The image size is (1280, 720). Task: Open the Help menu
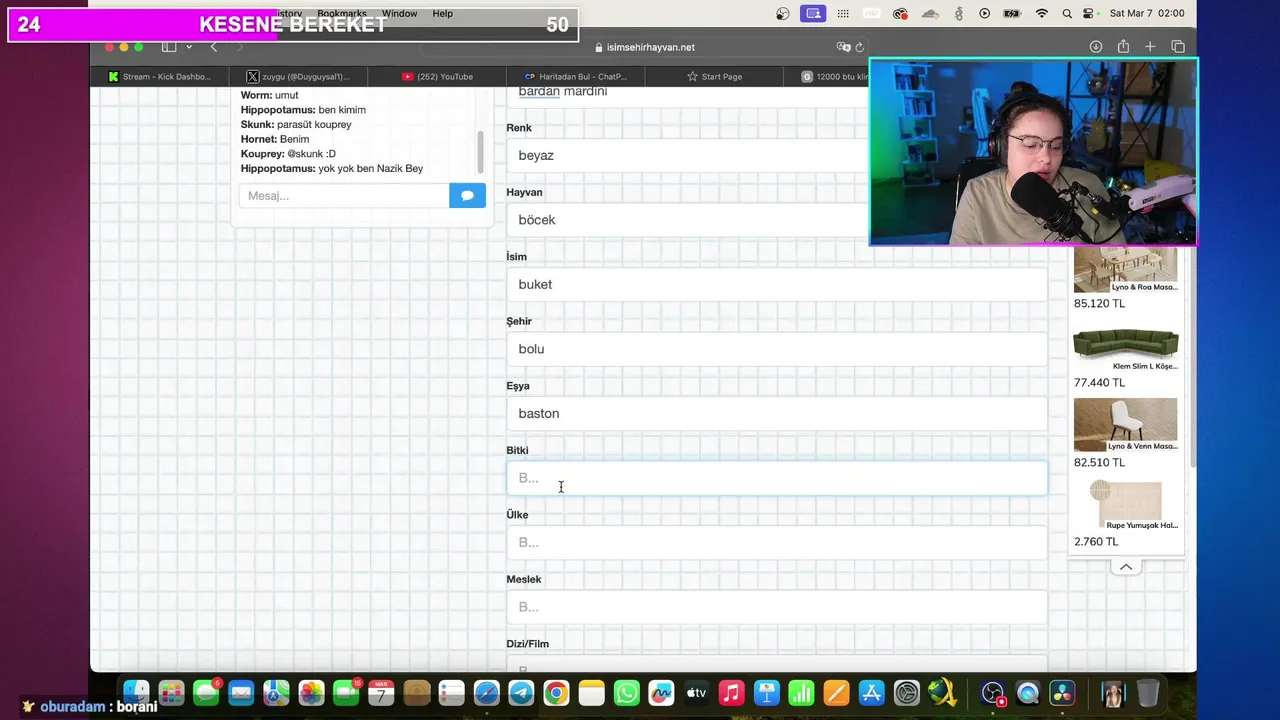click(x=442, y=14)
